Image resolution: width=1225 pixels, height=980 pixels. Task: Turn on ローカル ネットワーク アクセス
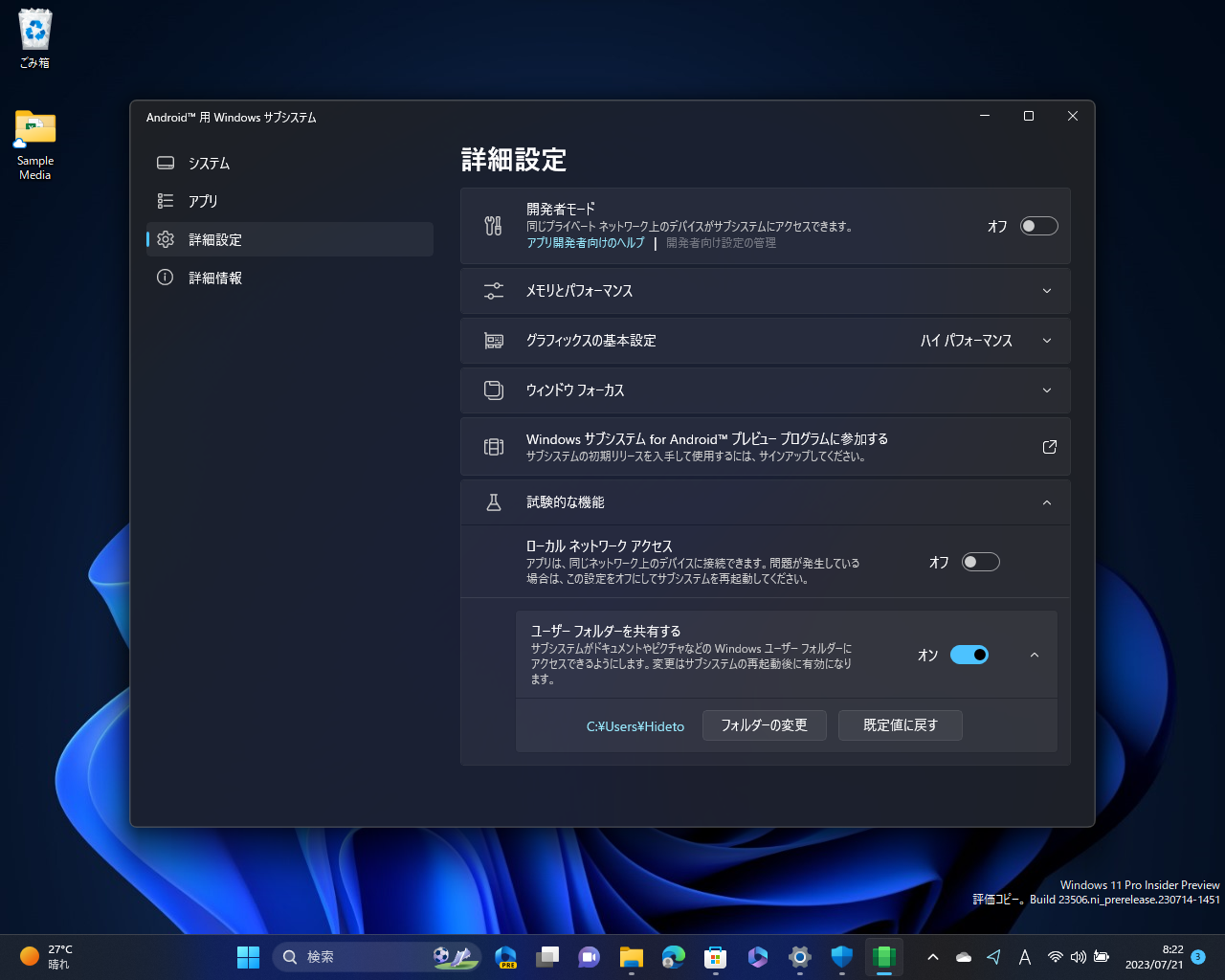(x=980, y=562)
